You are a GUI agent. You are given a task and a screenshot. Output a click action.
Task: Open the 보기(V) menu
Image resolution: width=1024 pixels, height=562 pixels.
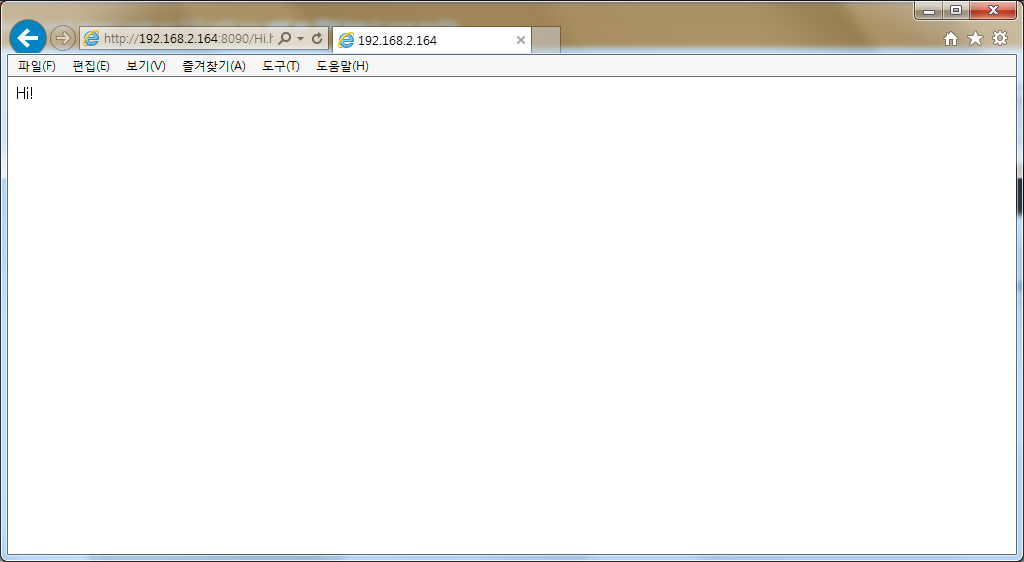click(x=146, y=66)
